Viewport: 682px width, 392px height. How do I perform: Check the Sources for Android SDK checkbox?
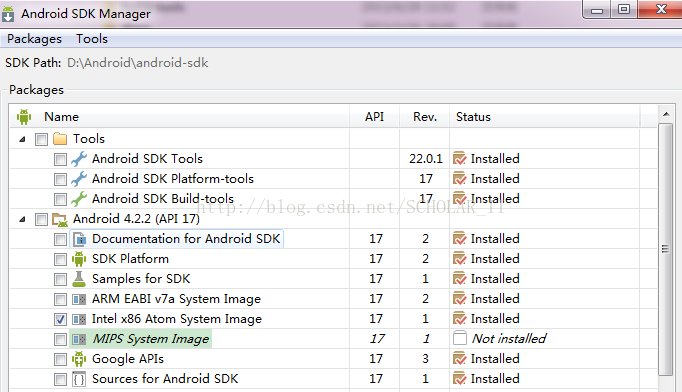tap(60, 379)
